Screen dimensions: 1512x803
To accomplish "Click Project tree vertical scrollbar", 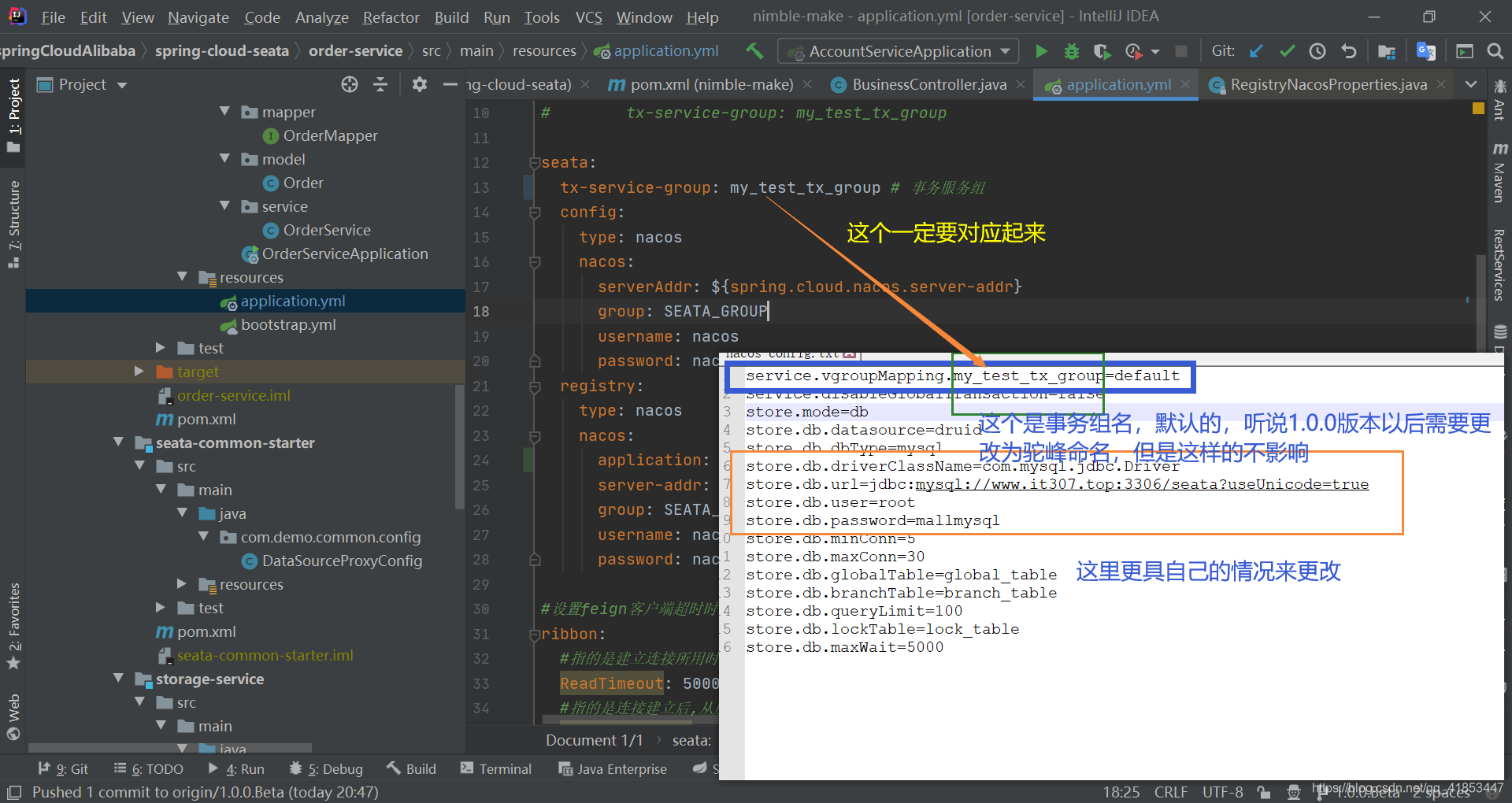I will (459, 446).
